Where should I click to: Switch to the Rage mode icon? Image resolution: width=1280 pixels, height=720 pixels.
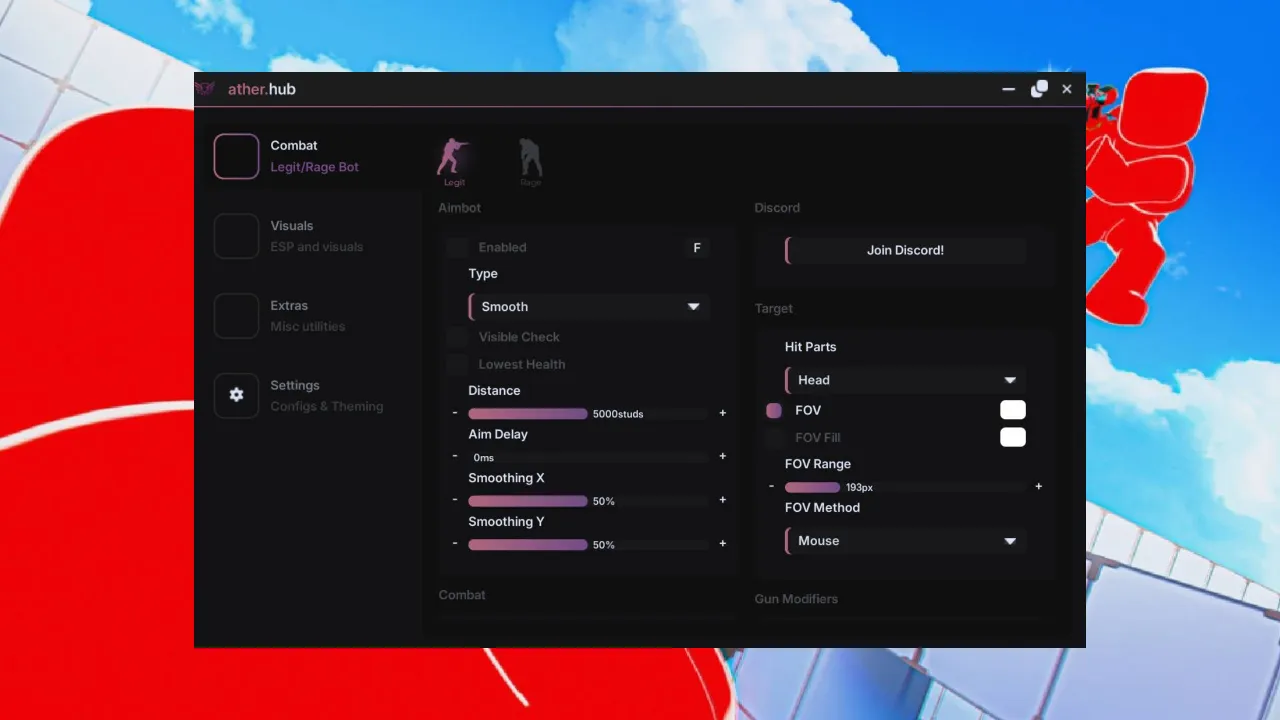point(530,162)
